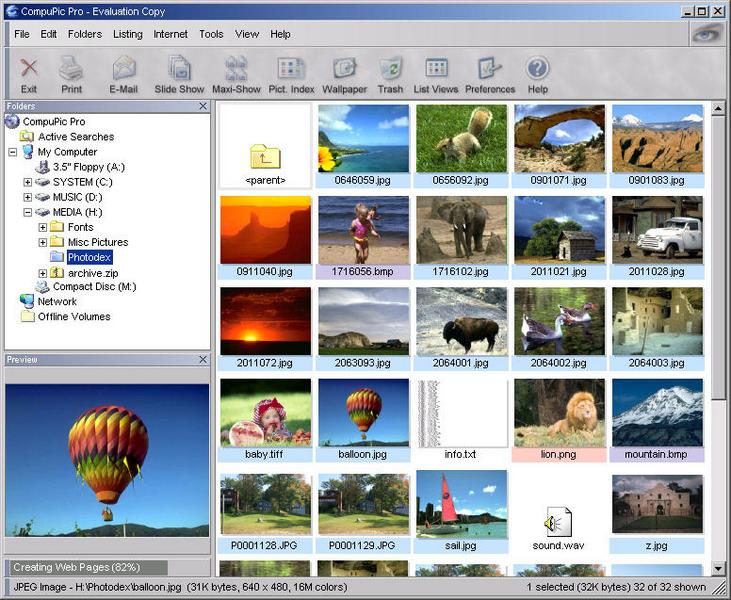Expand the archive.zip node
Screen dimensions: 731x600
tap(42, 273)
